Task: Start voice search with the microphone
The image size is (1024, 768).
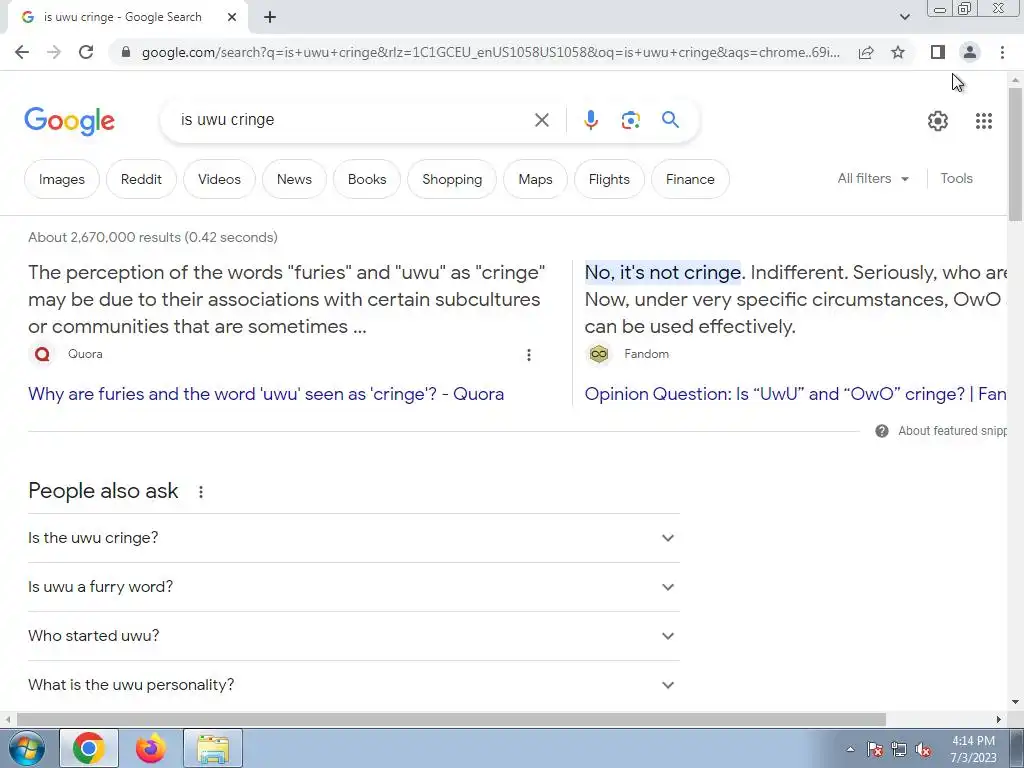Action: (590, 120)
